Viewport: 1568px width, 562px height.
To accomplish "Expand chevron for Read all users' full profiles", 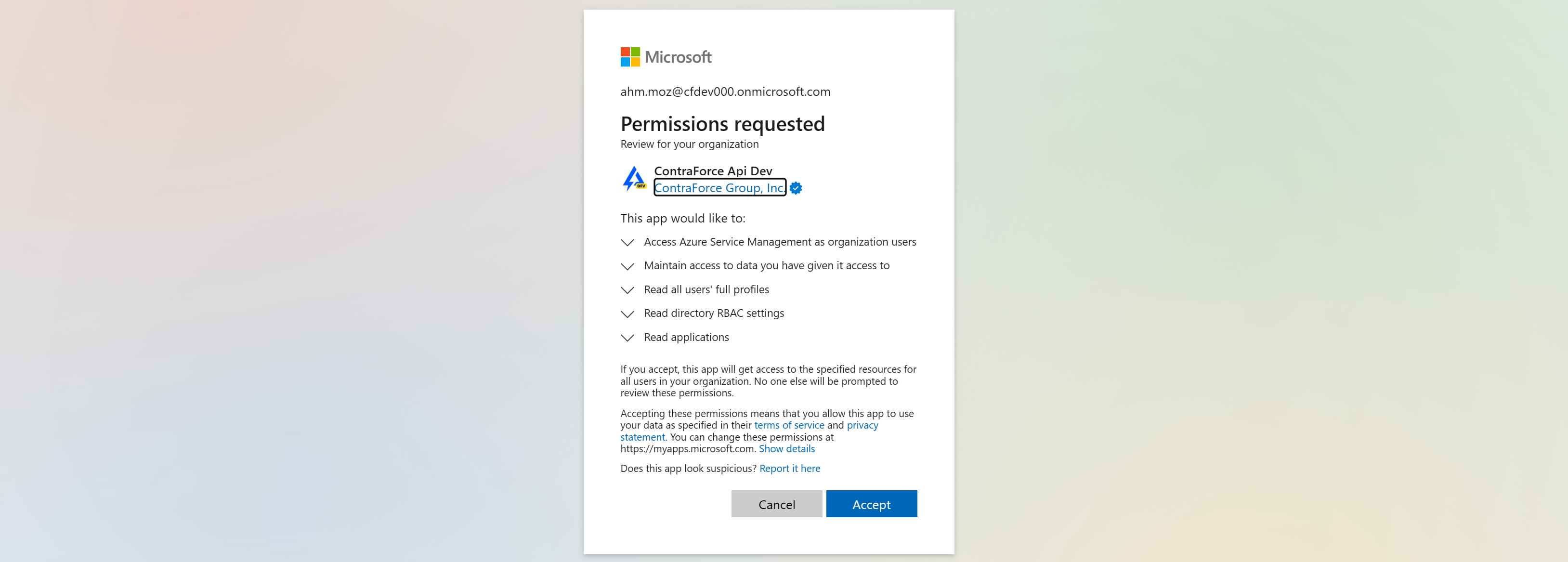I will pyautogui.click(x=627, y=290).
